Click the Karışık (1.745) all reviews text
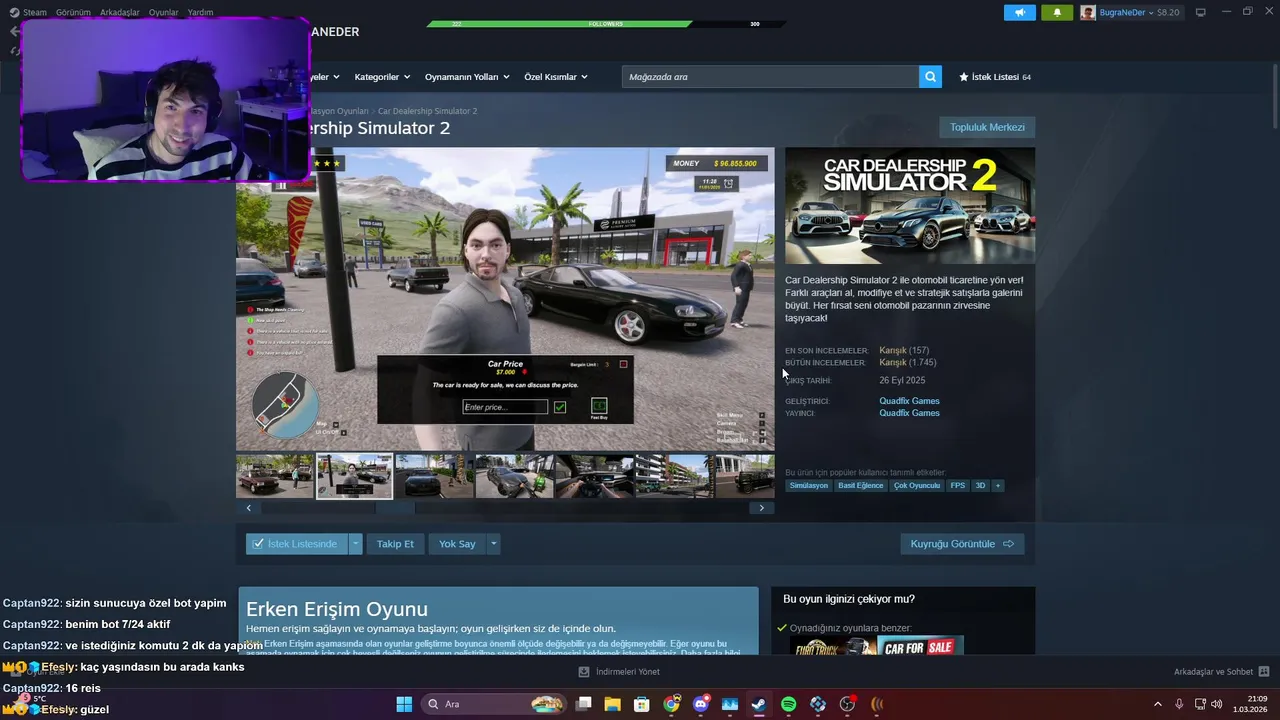The image size is (1280, 720). click(x=908, y=362)
